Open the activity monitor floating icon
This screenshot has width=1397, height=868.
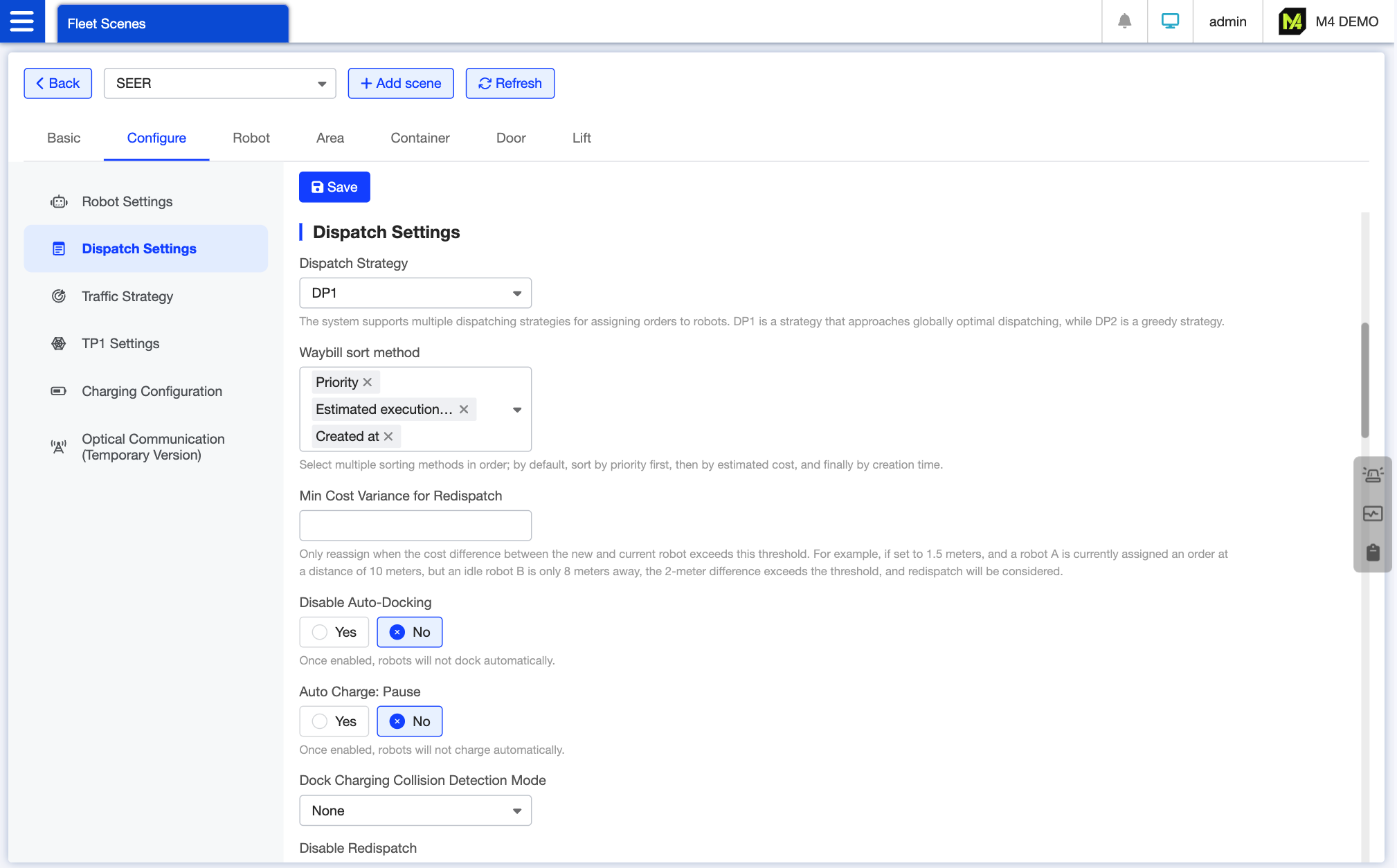[1372, 514]
